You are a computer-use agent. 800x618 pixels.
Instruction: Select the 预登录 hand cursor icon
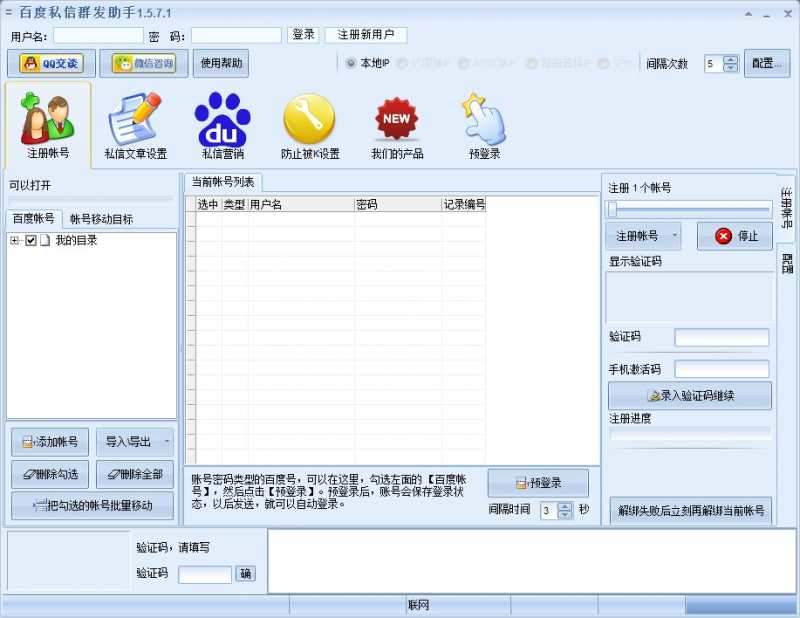(x=483, y=120)
